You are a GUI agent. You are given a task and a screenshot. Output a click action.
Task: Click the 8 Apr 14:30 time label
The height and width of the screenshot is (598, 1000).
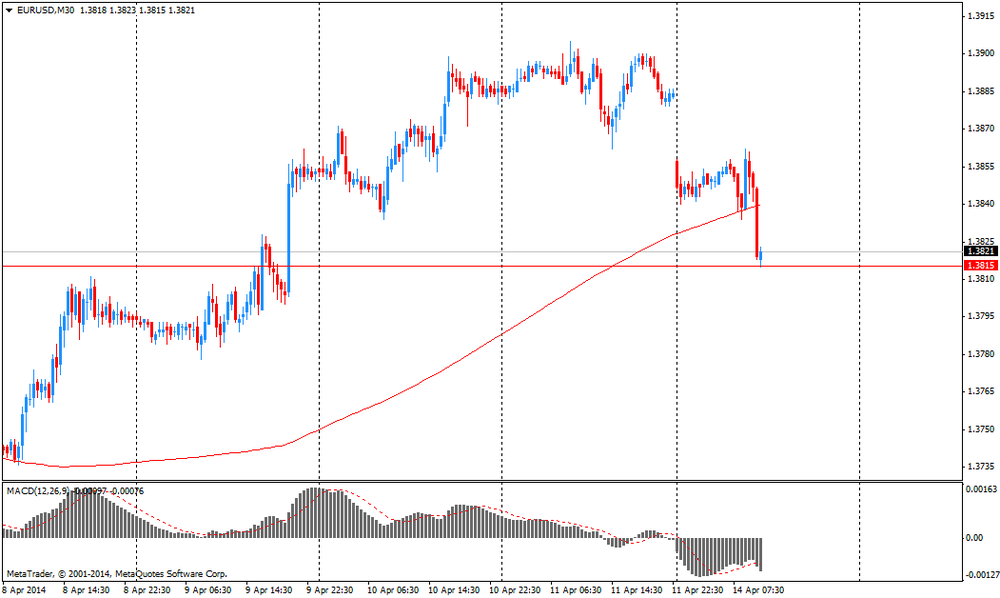[x=86, y=590]
